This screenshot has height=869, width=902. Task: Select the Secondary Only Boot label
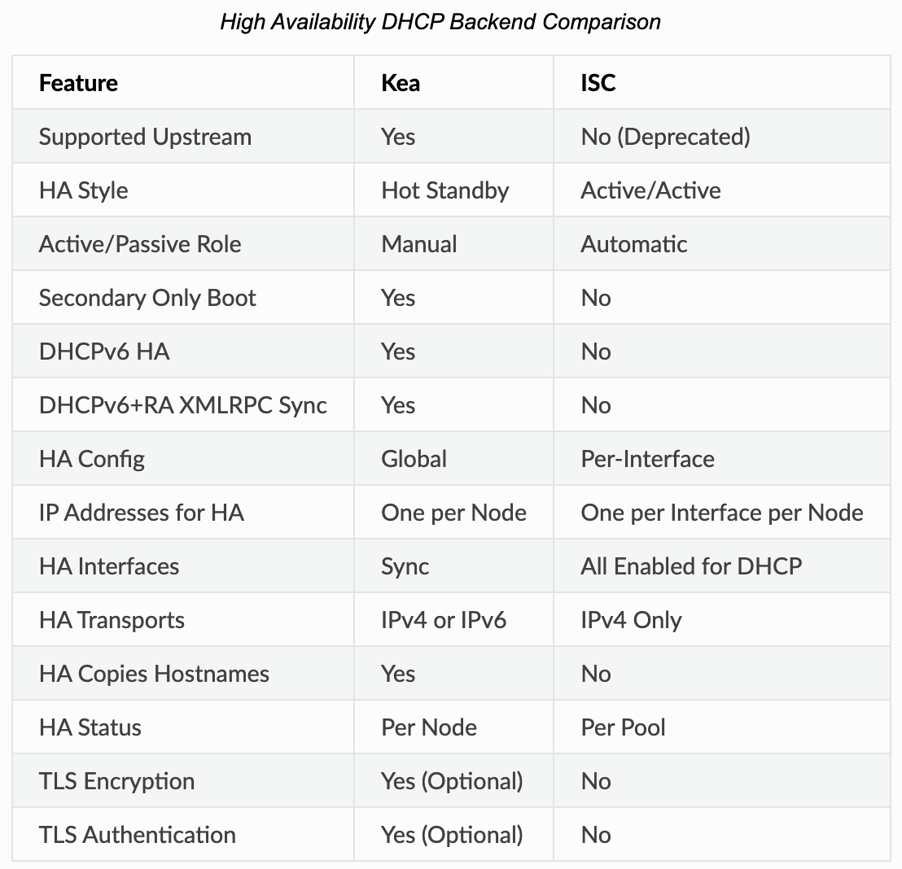click(147, 298)
